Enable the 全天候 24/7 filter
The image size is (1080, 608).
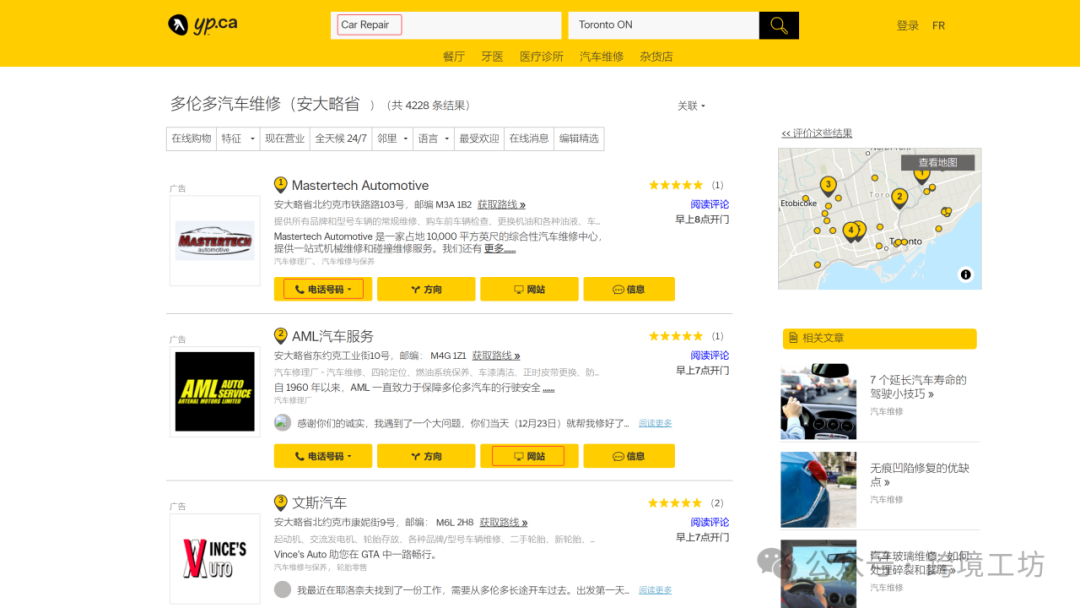pos(340,138)
